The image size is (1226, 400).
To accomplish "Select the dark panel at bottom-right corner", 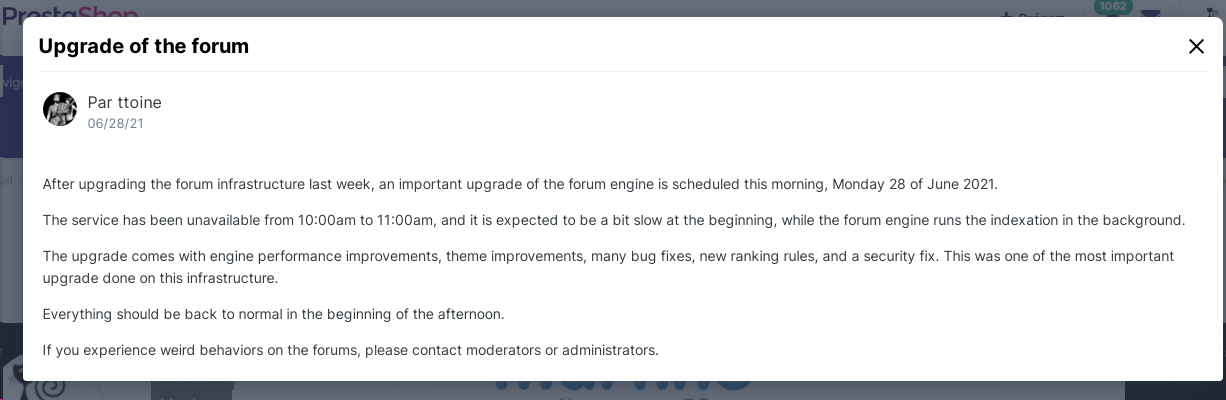I will (1175, 390).
